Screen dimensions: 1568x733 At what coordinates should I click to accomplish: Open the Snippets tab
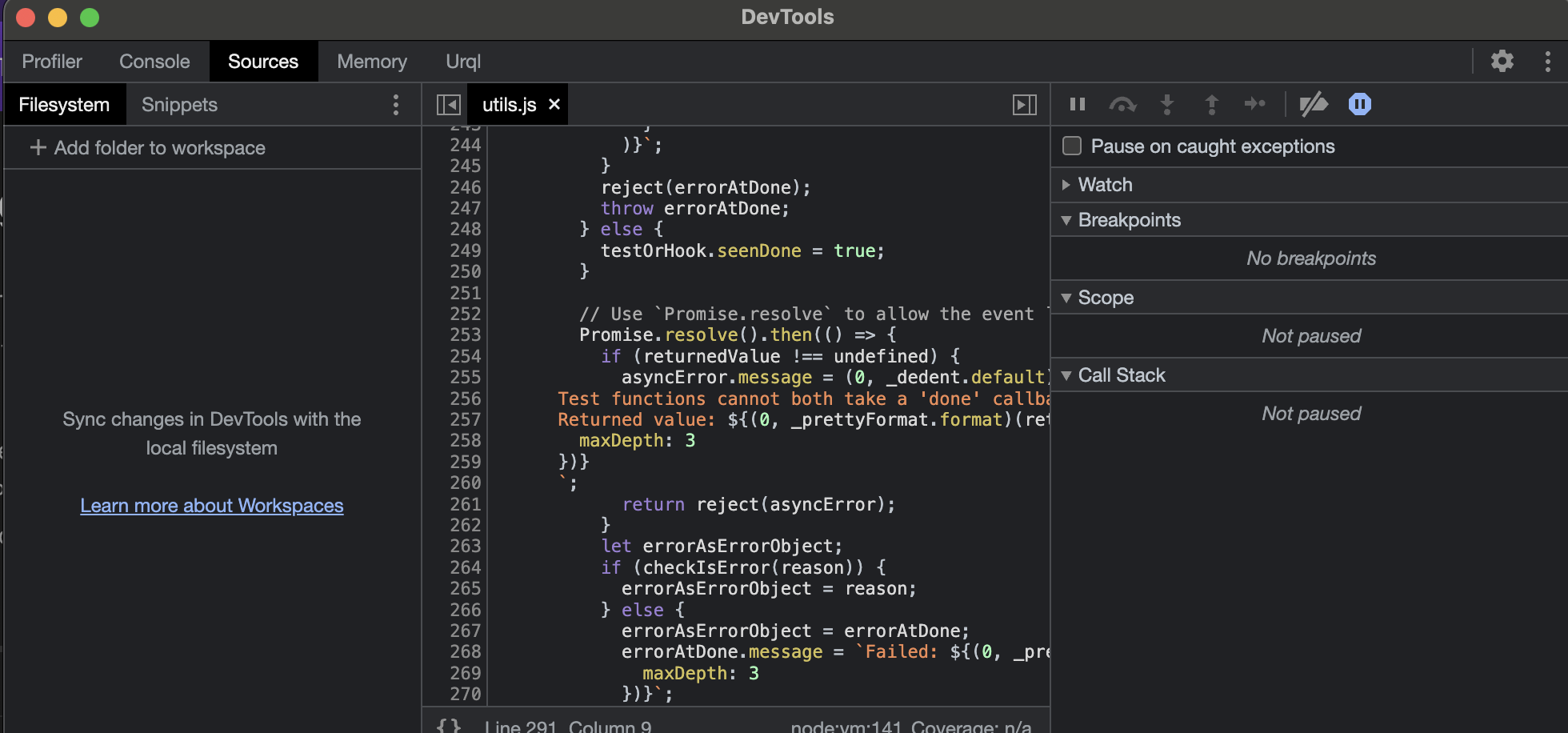(x=178, y=104)
